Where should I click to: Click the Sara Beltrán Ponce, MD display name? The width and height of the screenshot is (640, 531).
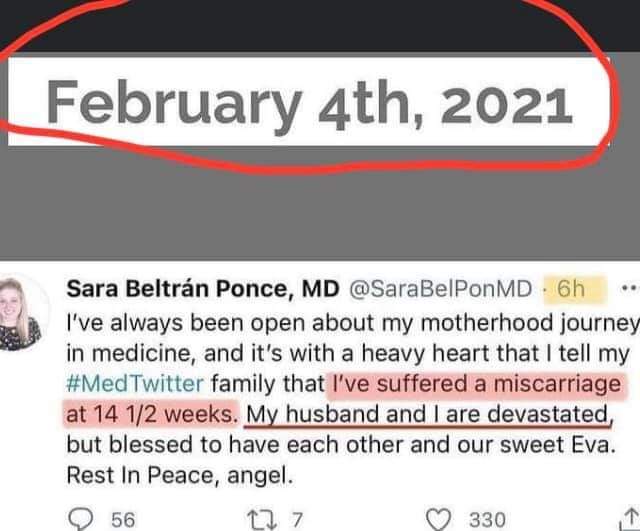202,290
